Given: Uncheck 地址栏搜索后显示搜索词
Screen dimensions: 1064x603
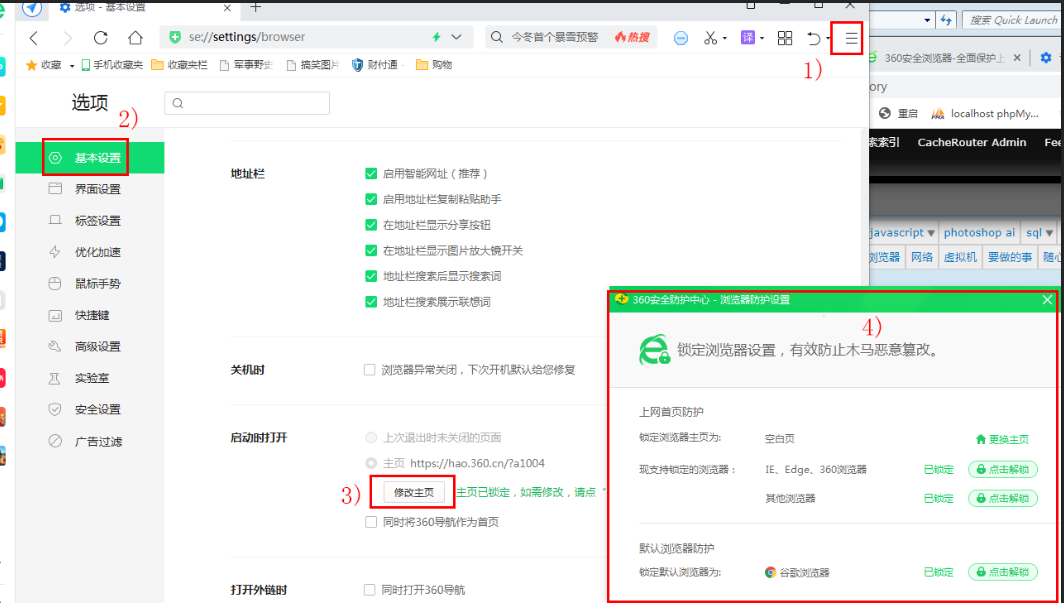Looking at the screenshot, I should coord(370,276).
